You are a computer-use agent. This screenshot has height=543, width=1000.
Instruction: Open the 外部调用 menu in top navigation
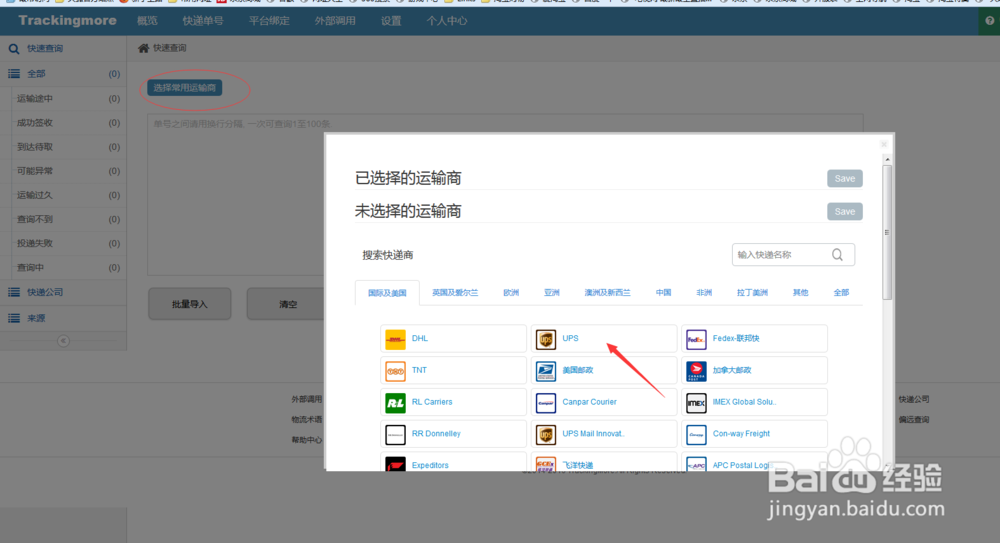(335, 21)
